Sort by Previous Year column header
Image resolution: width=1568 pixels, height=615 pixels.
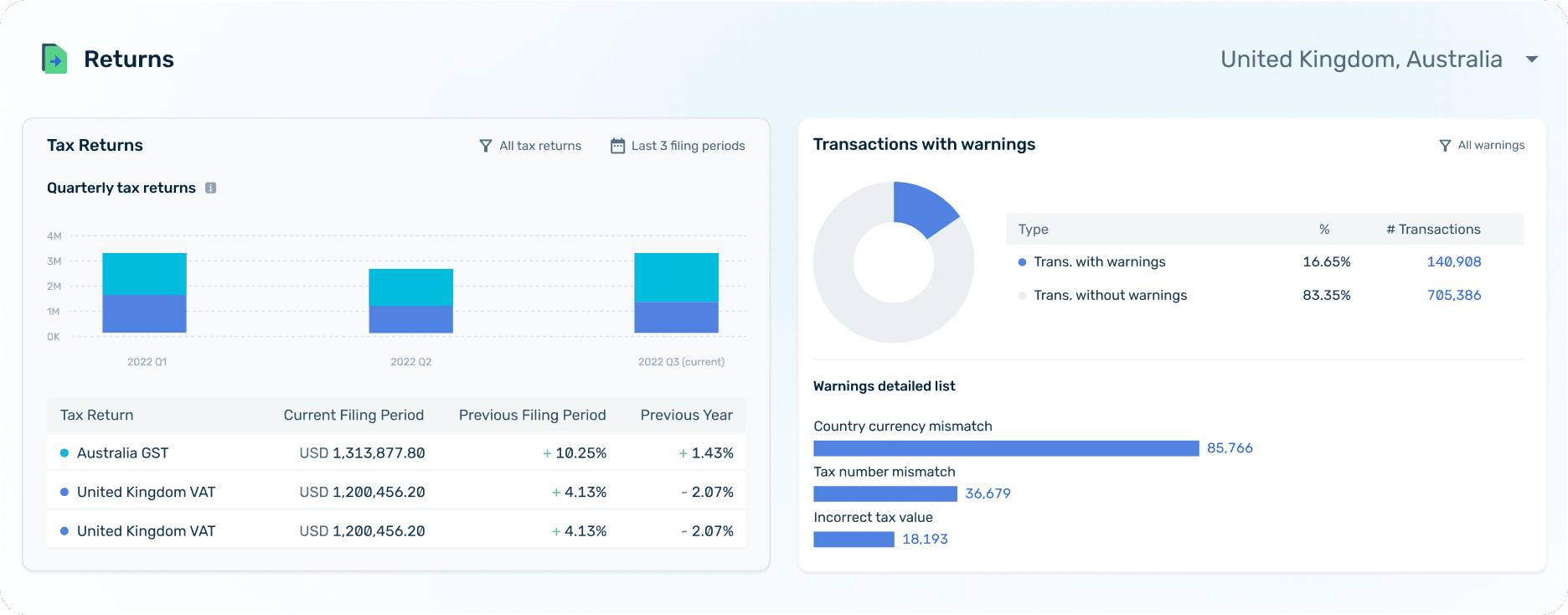pyautogui.click(x=687, y=416)
